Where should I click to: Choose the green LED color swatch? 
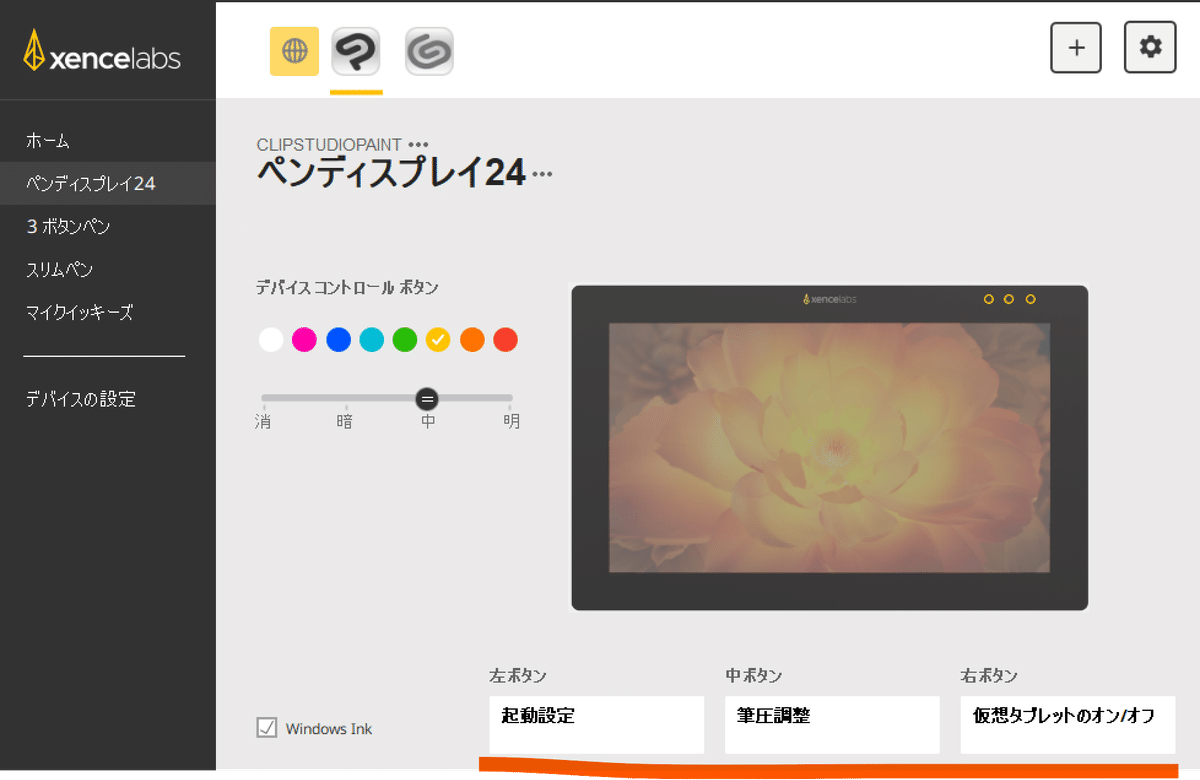coord(404,340)
